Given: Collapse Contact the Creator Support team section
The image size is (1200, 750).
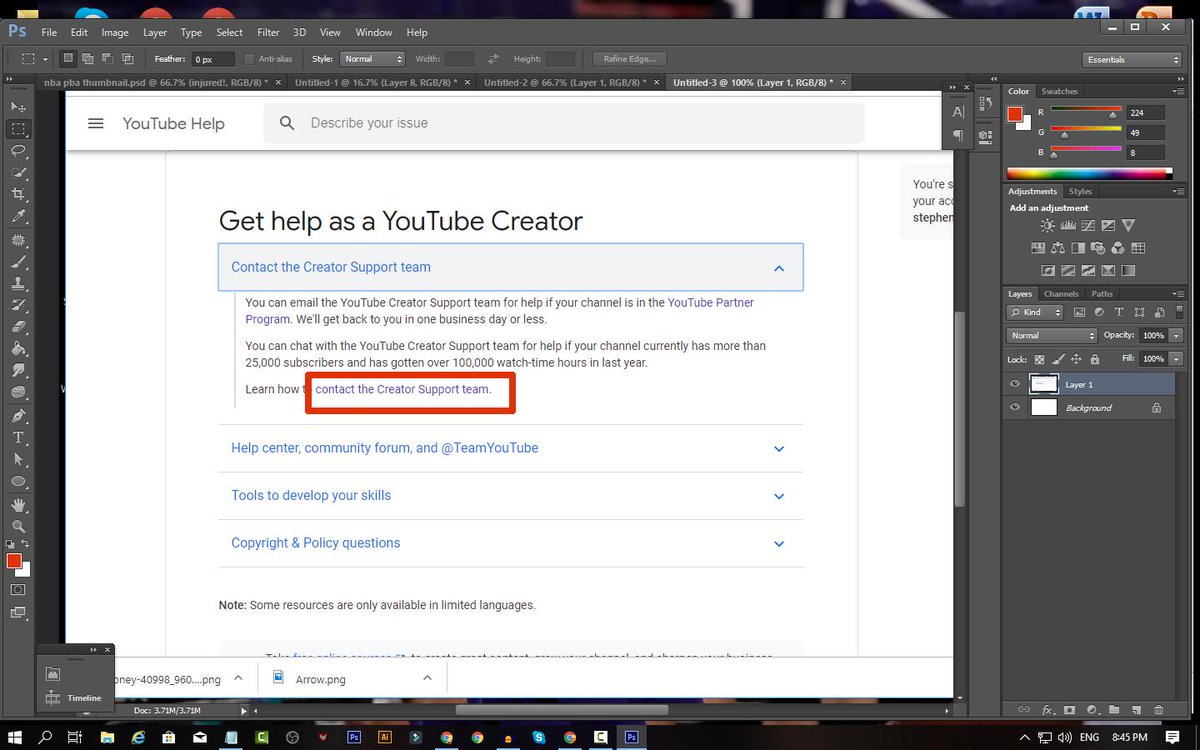Looking at the screenshot, I should (x=510, y=267).
